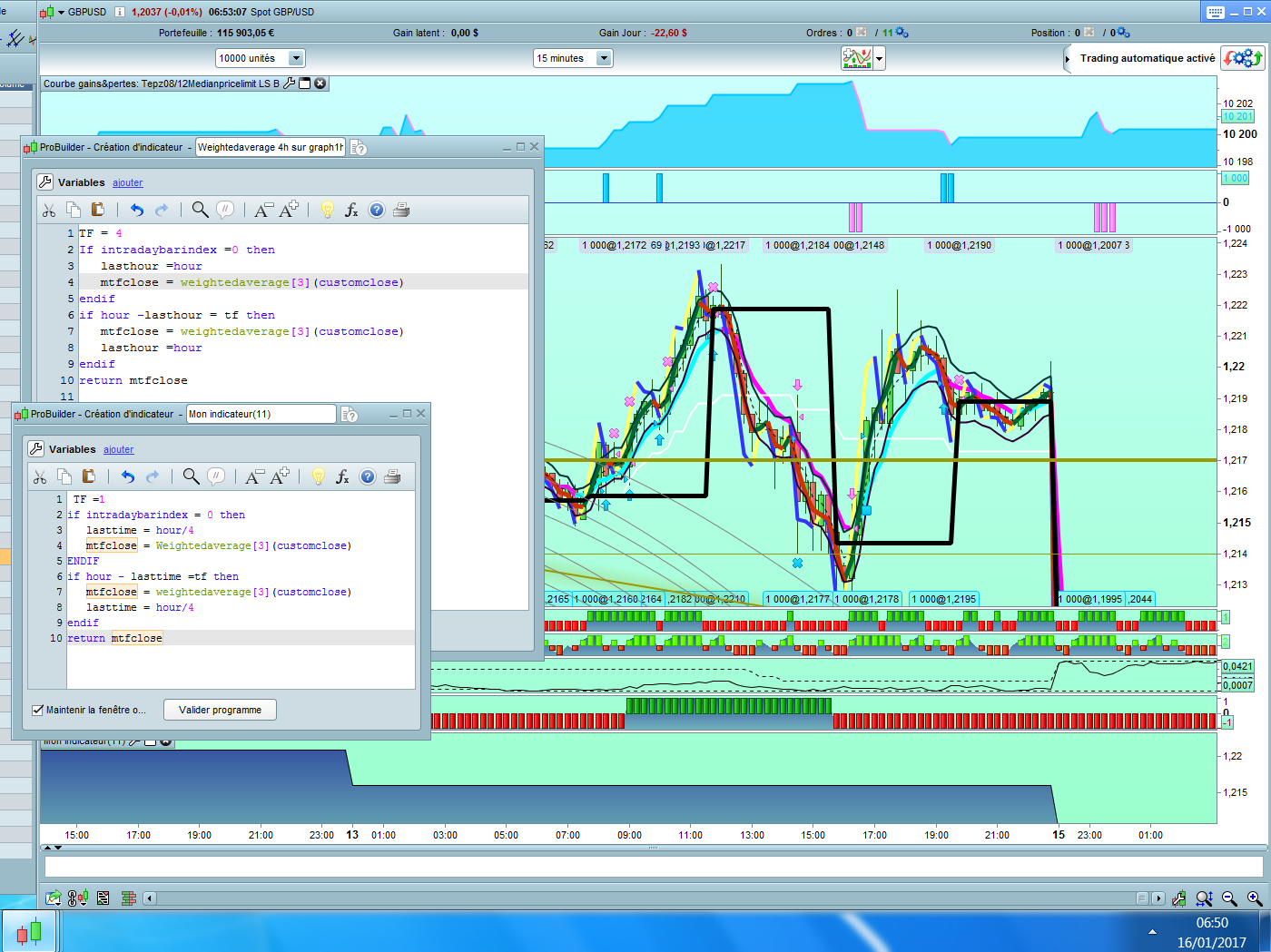
Task: Paste code in Mon indicateur editor
Action: (89, 477)
